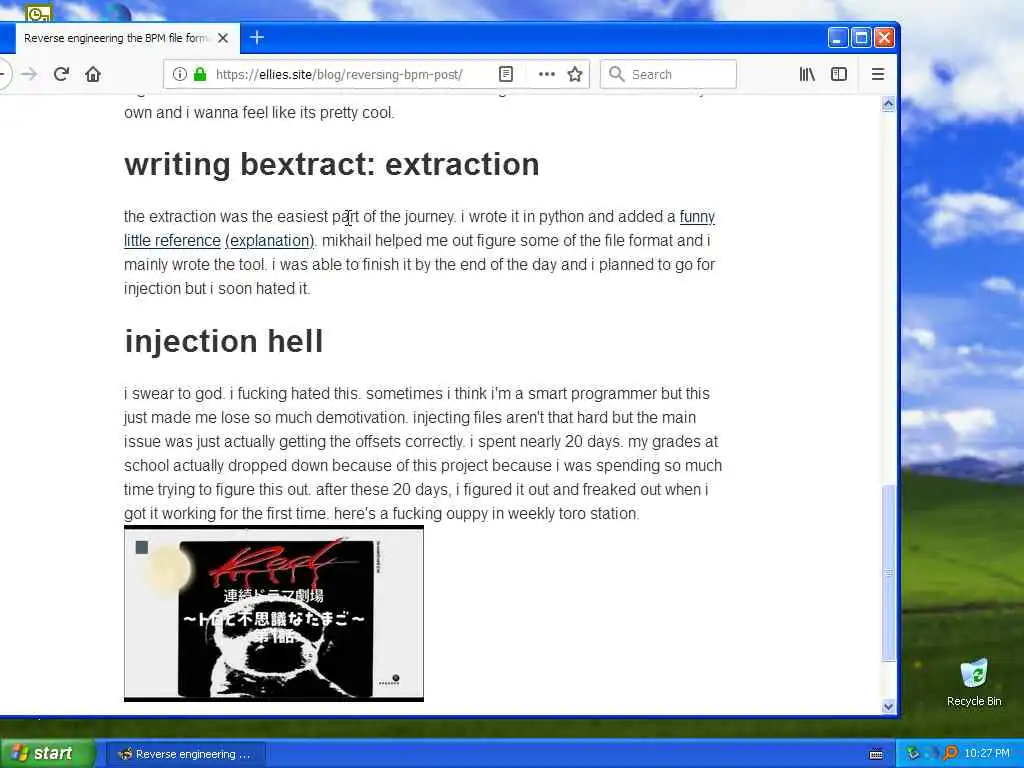Click the green shield tray icon
This screenshot has height=768, width=1024.
913,754
